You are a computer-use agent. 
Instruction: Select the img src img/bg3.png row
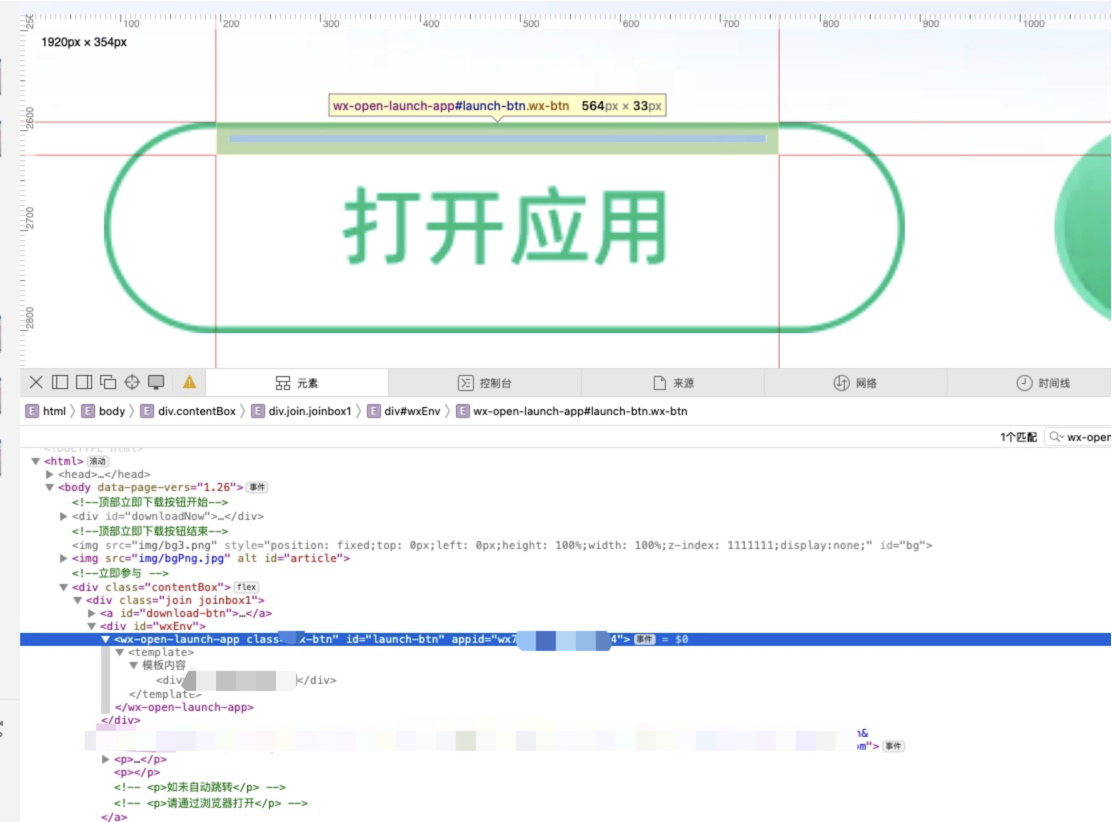point(501,545)
